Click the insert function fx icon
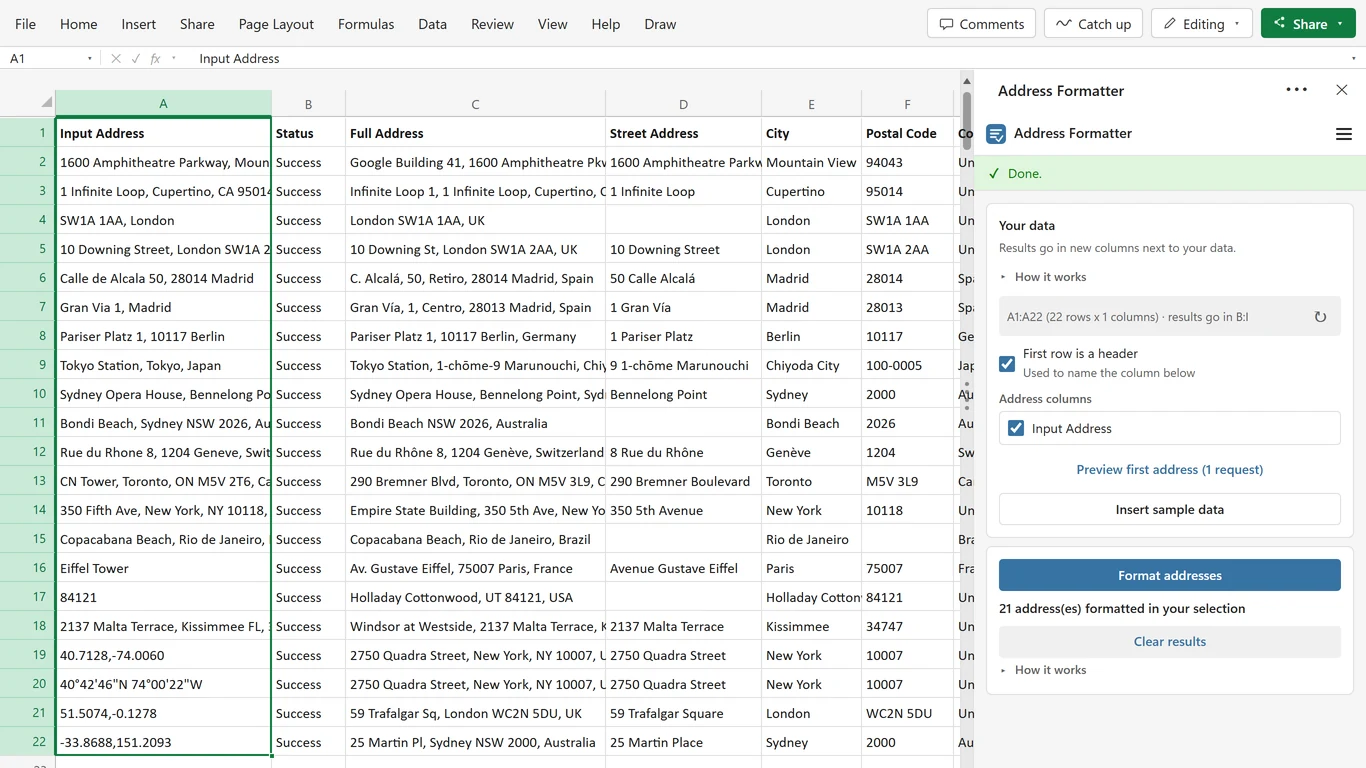This screenshot has width=1366, height=768. [155, 59]
